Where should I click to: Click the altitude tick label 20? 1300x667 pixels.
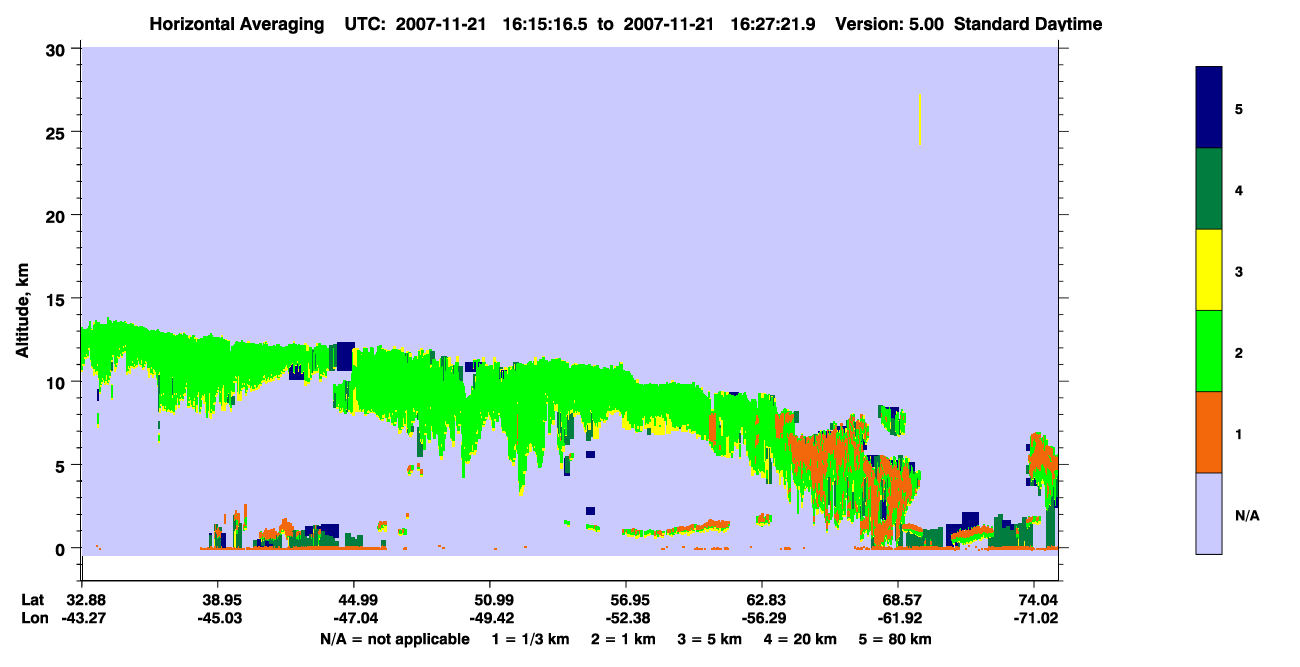click(58, 215)
